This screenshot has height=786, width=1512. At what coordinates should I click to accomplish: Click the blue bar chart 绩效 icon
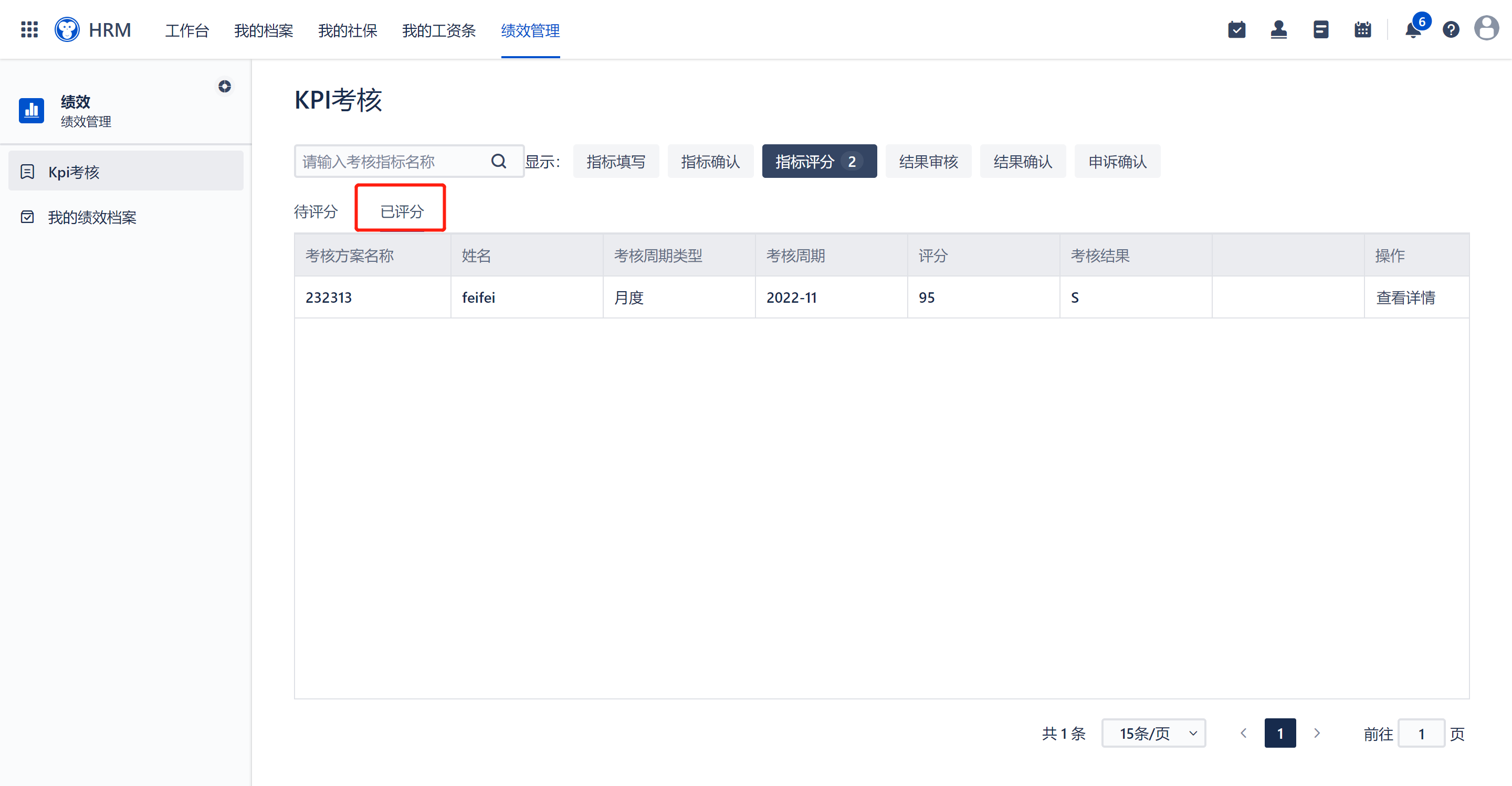click(x=31, y=110)
